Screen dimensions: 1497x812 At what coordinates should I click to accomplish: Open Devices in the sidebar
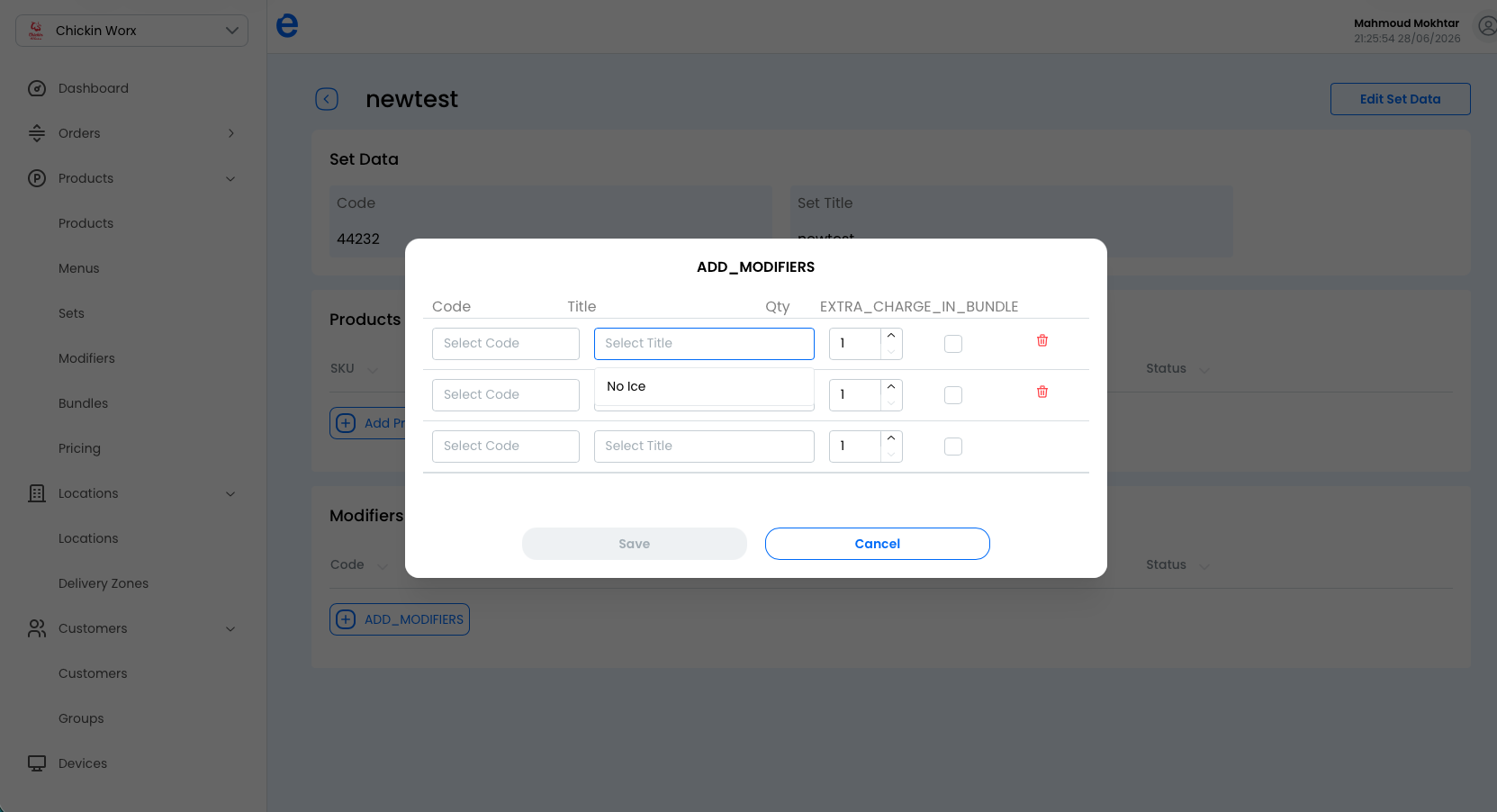tap(83, 763)
